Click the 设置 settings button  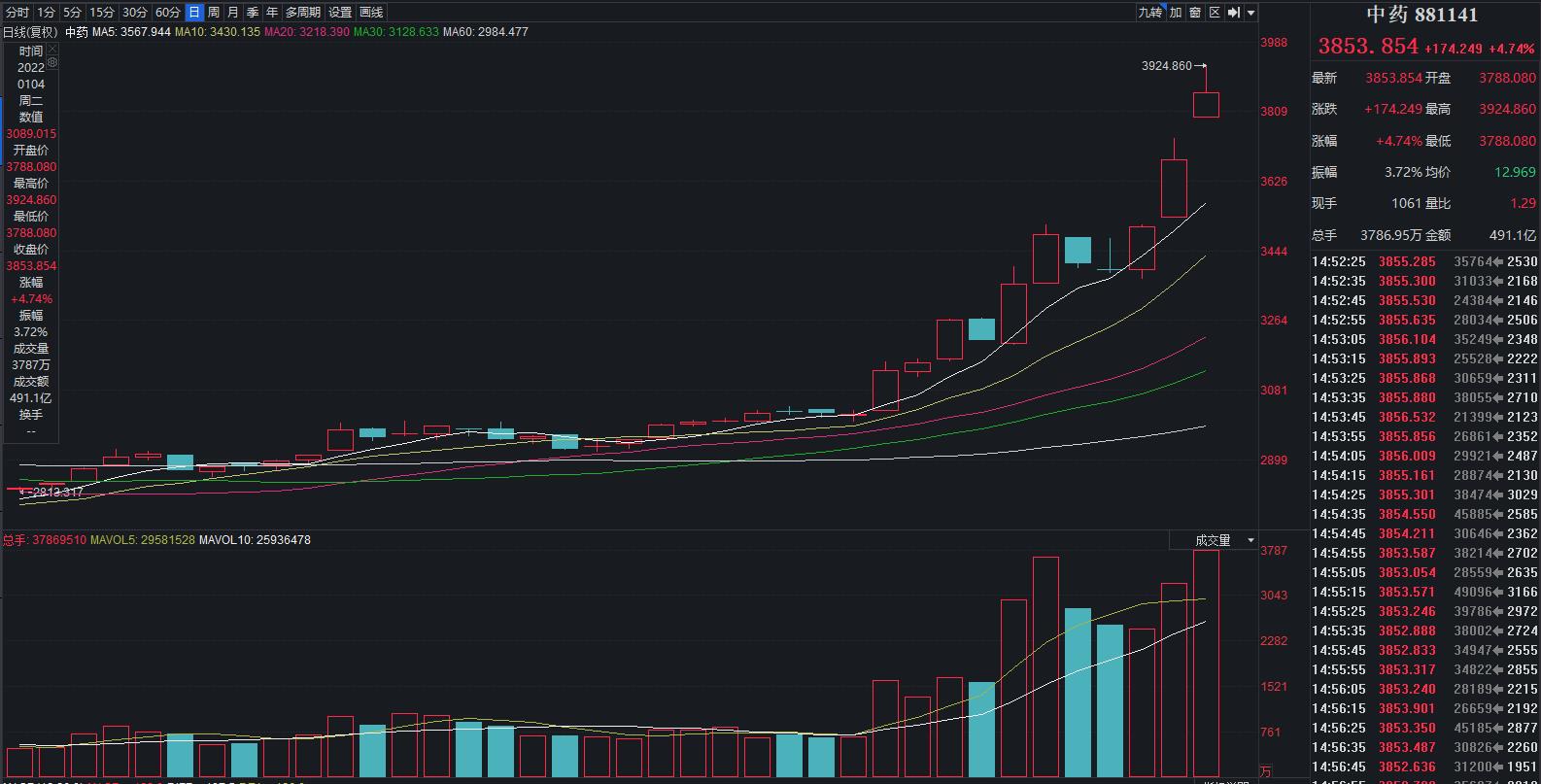pos(340,13)
